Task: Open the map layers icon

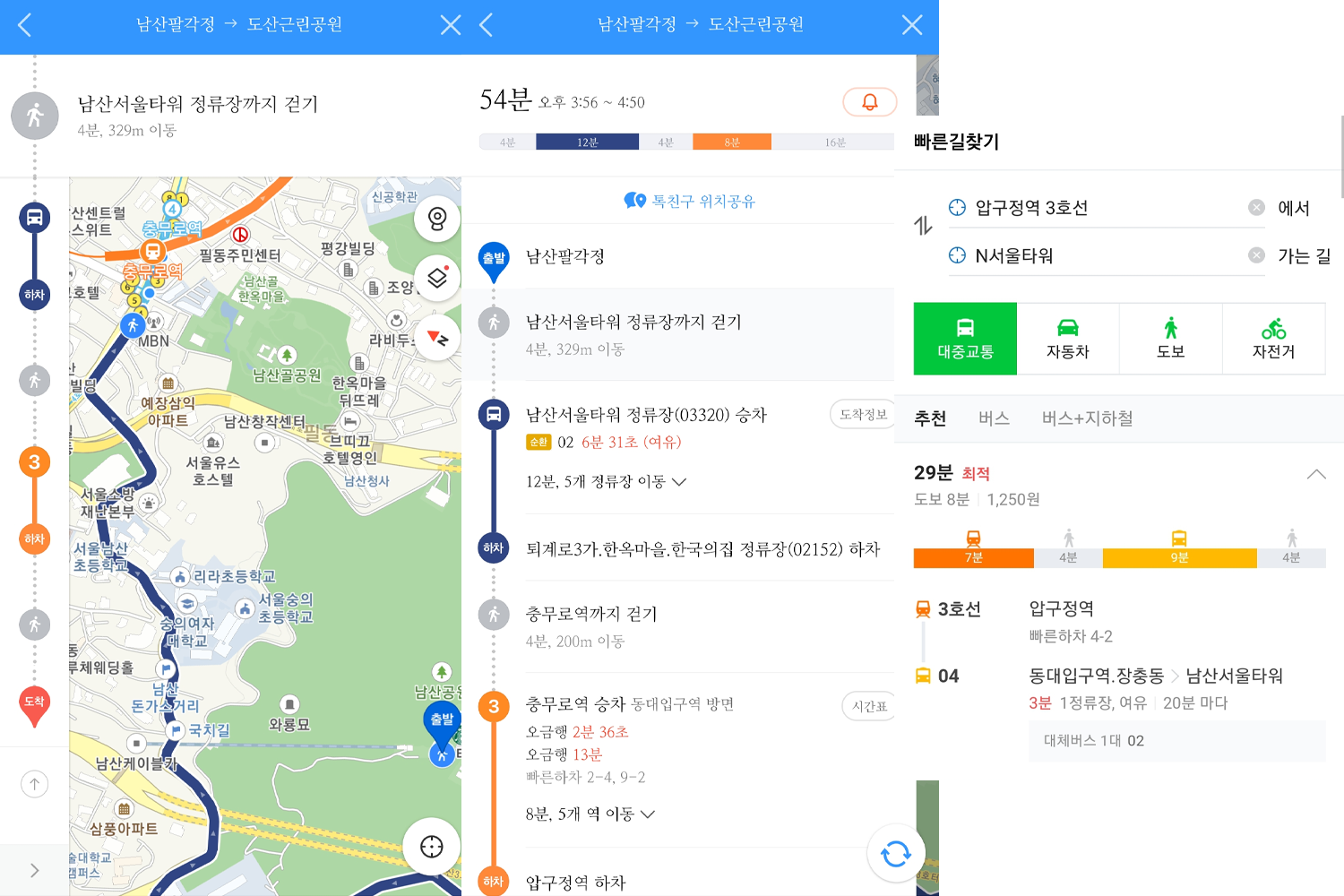Action: coord(437,278)
